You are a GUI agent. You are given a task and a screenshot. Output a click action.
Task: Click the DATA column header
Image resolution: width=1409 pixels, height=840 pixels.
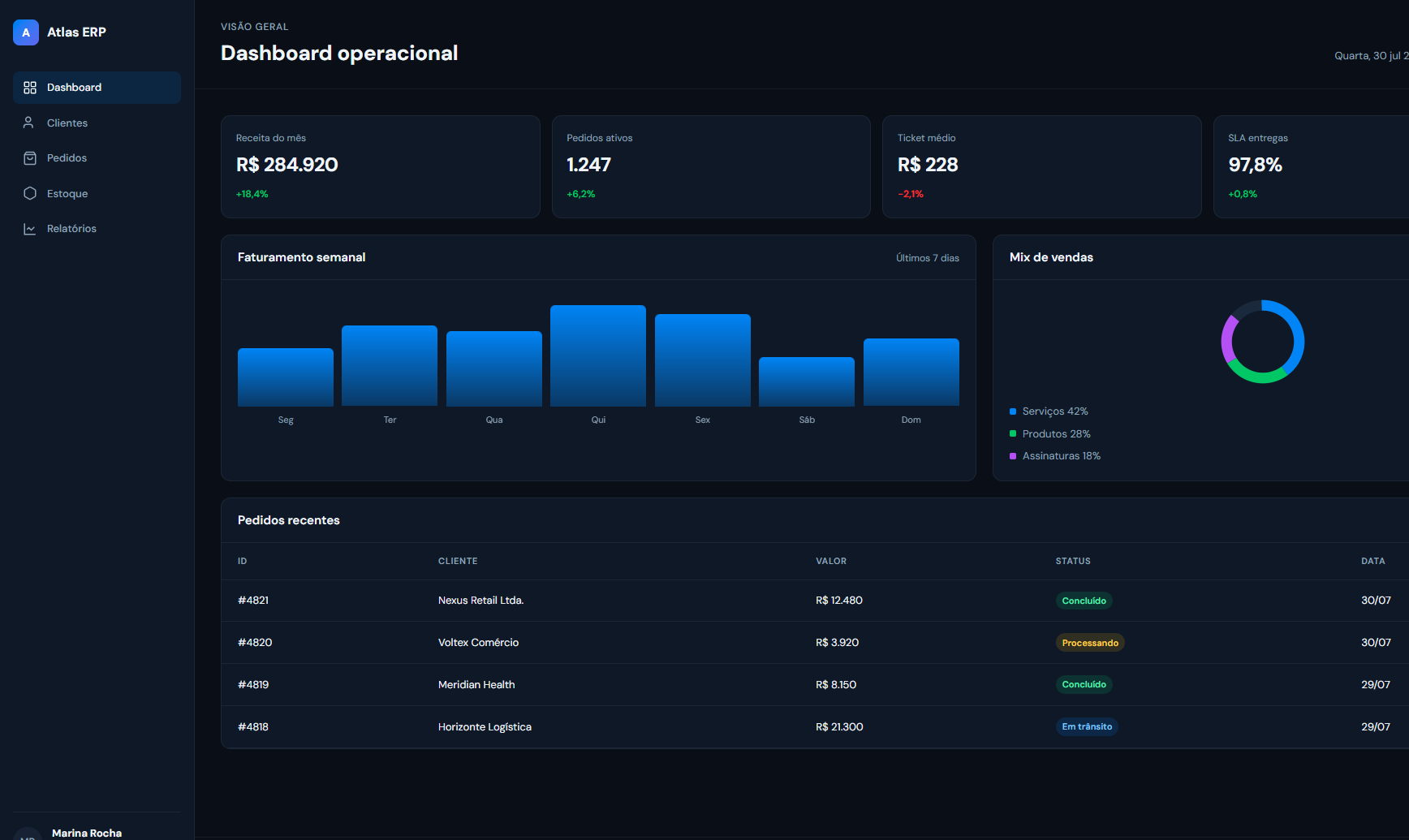click(1373, 562)
